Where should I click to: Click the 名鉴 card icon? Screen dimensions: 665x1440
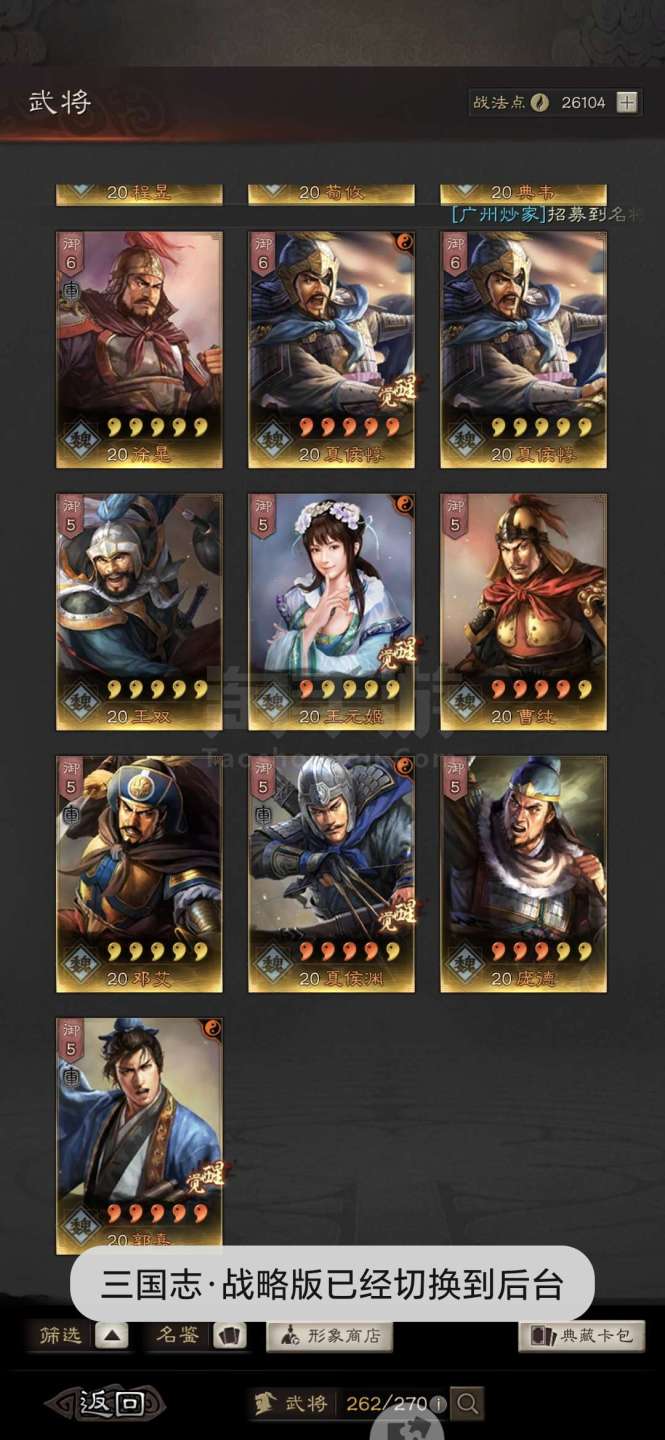231,1336
